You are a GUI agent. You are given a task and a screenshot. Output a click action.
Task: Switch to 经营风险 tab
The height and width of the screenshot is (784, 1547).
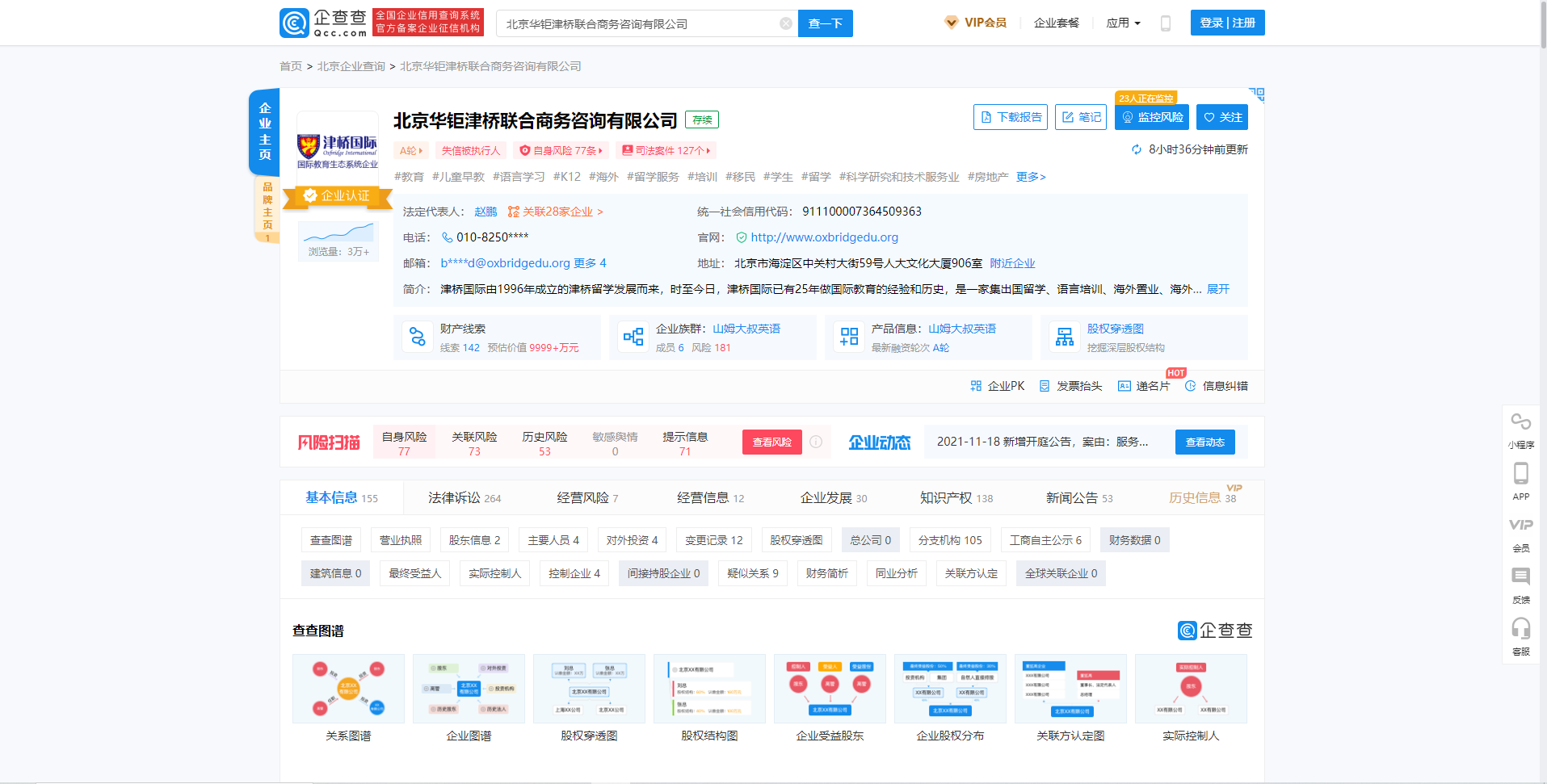click(x=587, y=498)
